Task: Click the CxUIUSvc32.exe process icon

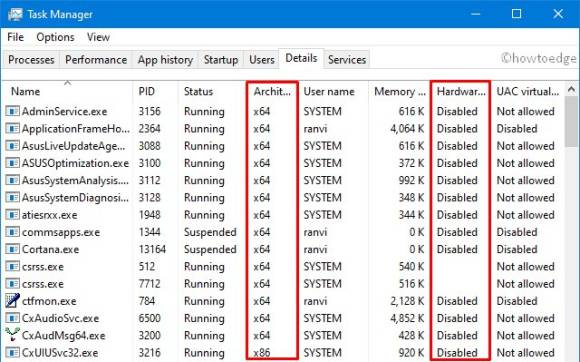Action: point(12,352)
